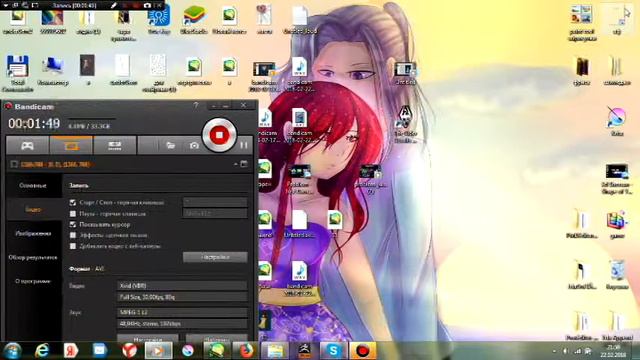Click Start/Stop hotkey input field
The image size is (640, 360).
[215, 202]
